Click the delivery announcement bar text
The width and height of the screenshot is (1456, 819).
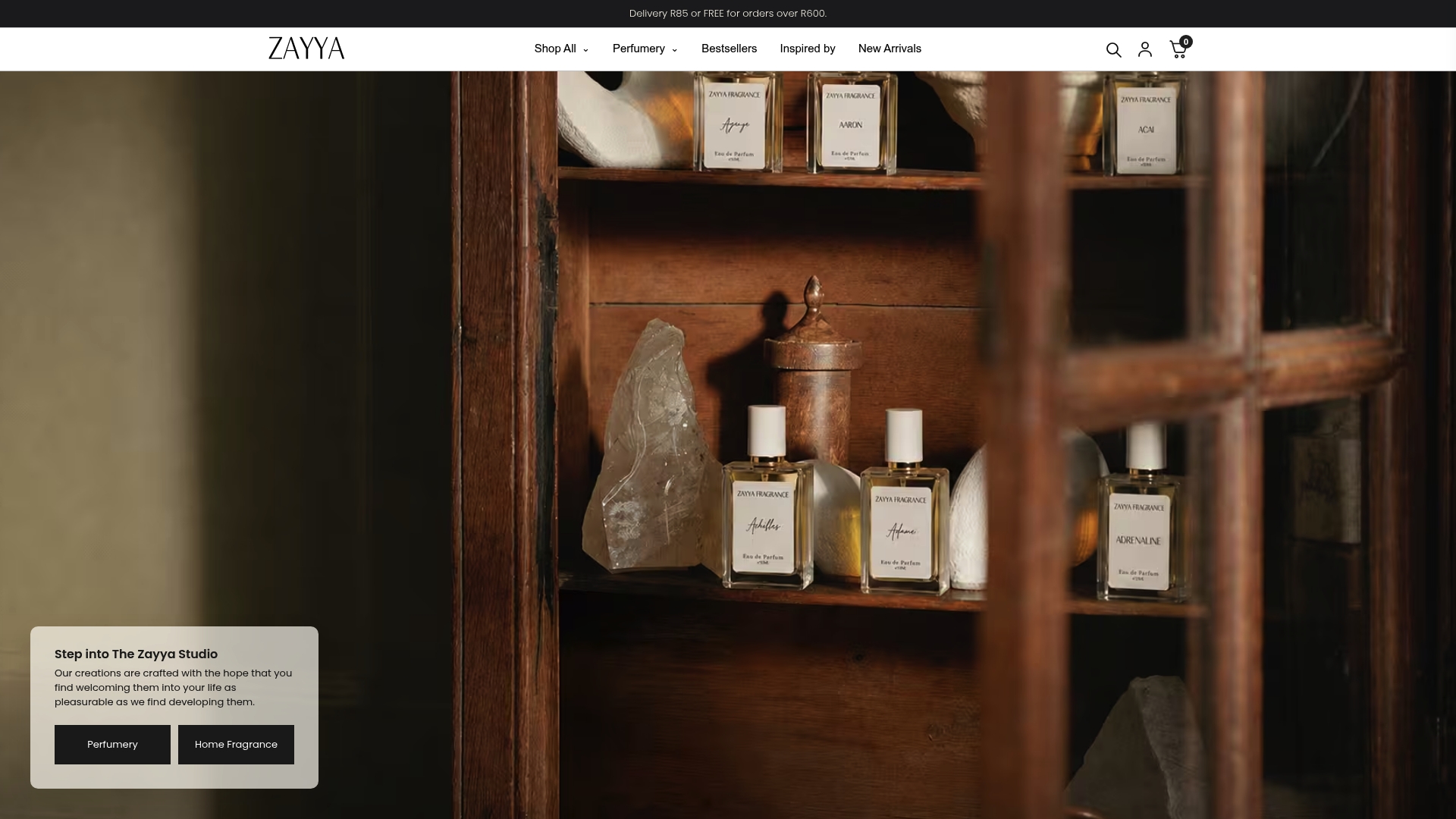[728, 14]
